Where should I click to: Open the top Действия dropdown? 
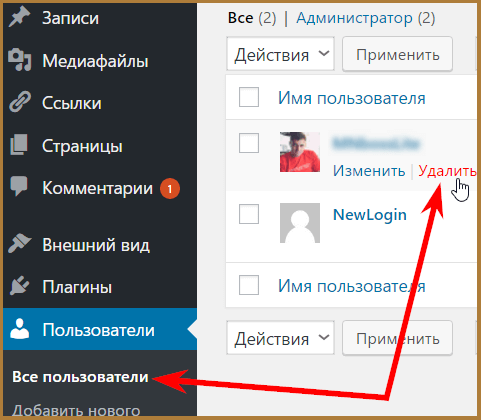pos(280,54)
